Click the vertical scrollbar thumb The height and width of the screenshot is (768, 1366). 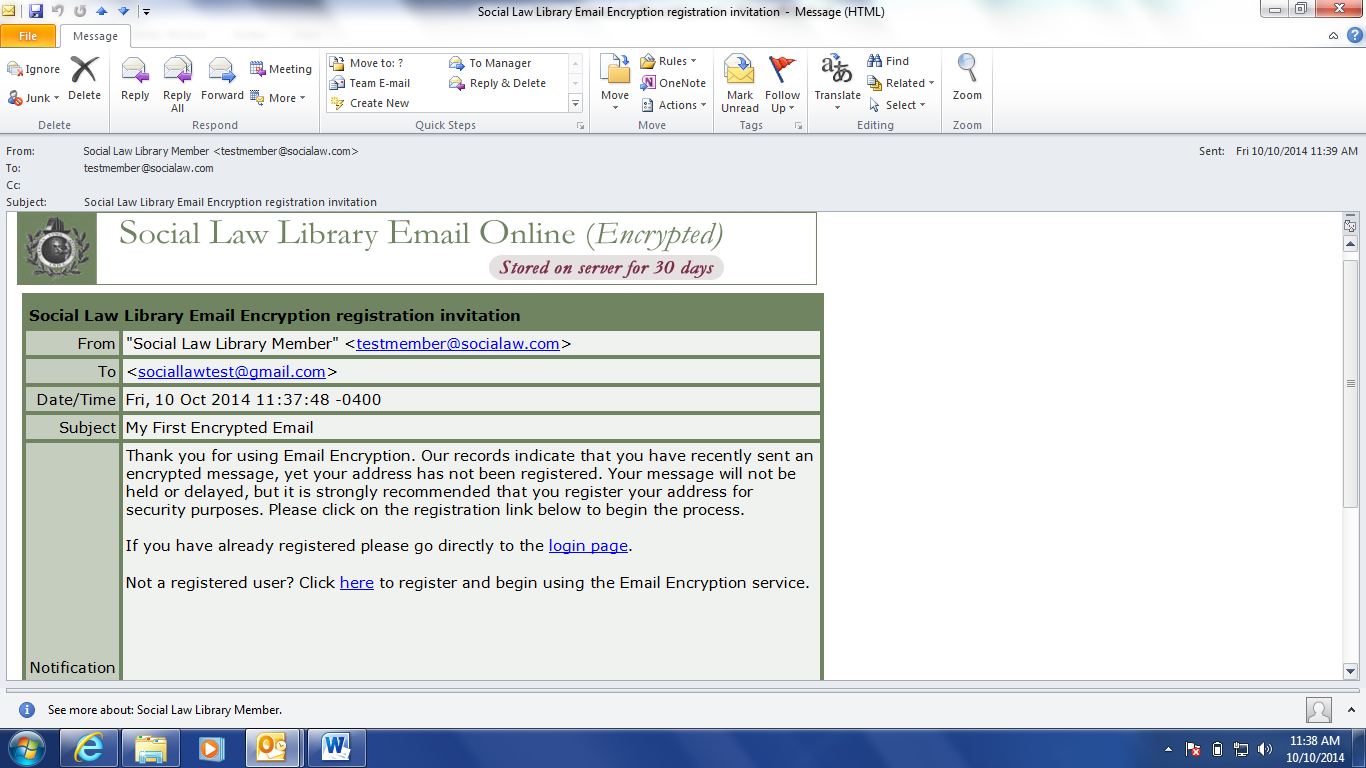tap(1350, 384)
